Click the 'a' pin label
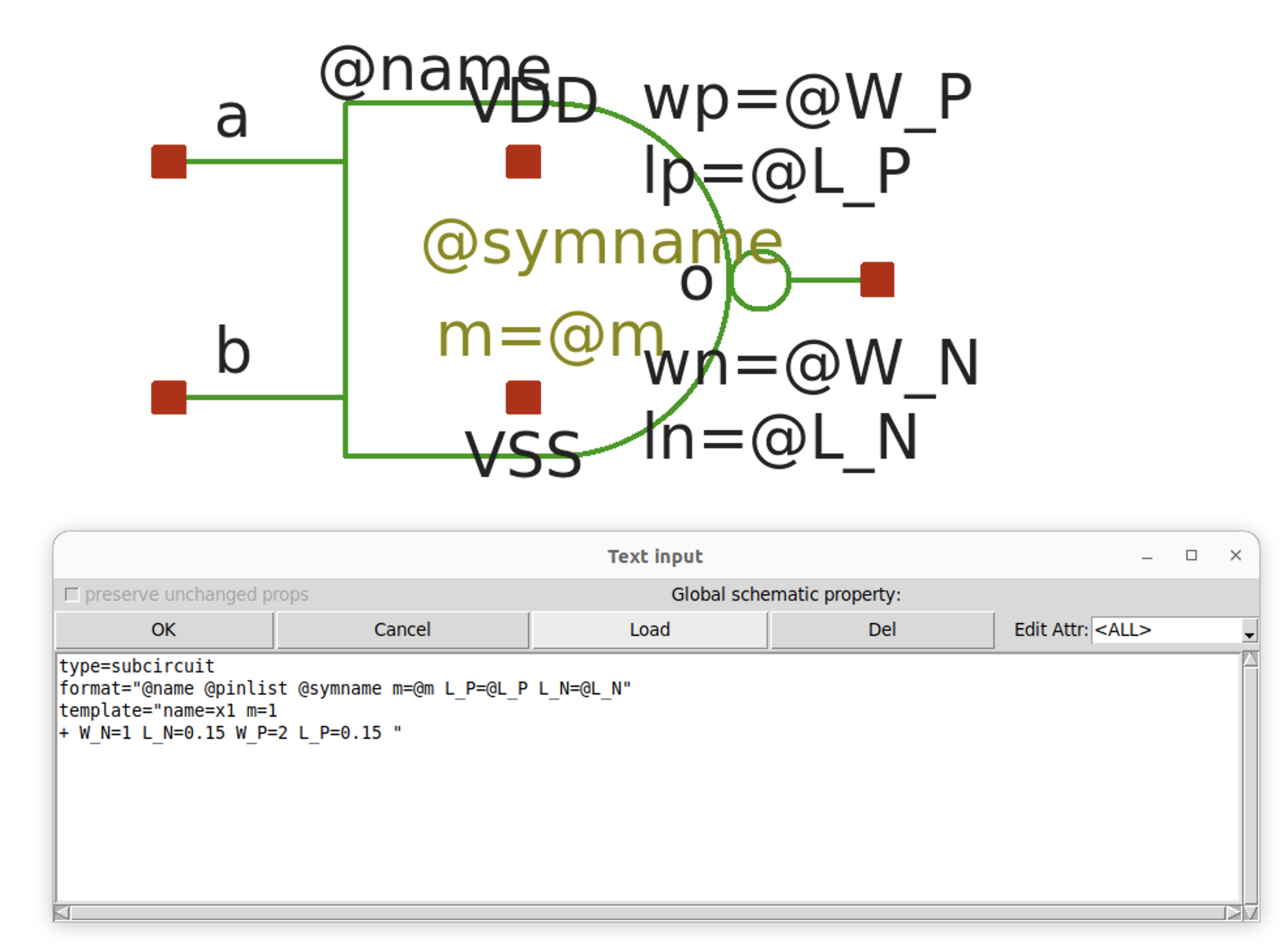 232,119
